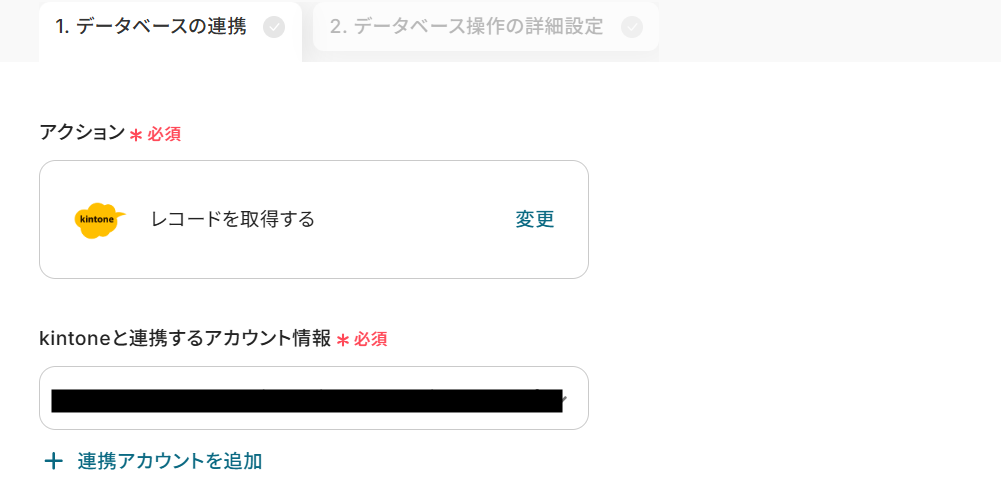Open the kintone account selection dropdown

[313, 398]
